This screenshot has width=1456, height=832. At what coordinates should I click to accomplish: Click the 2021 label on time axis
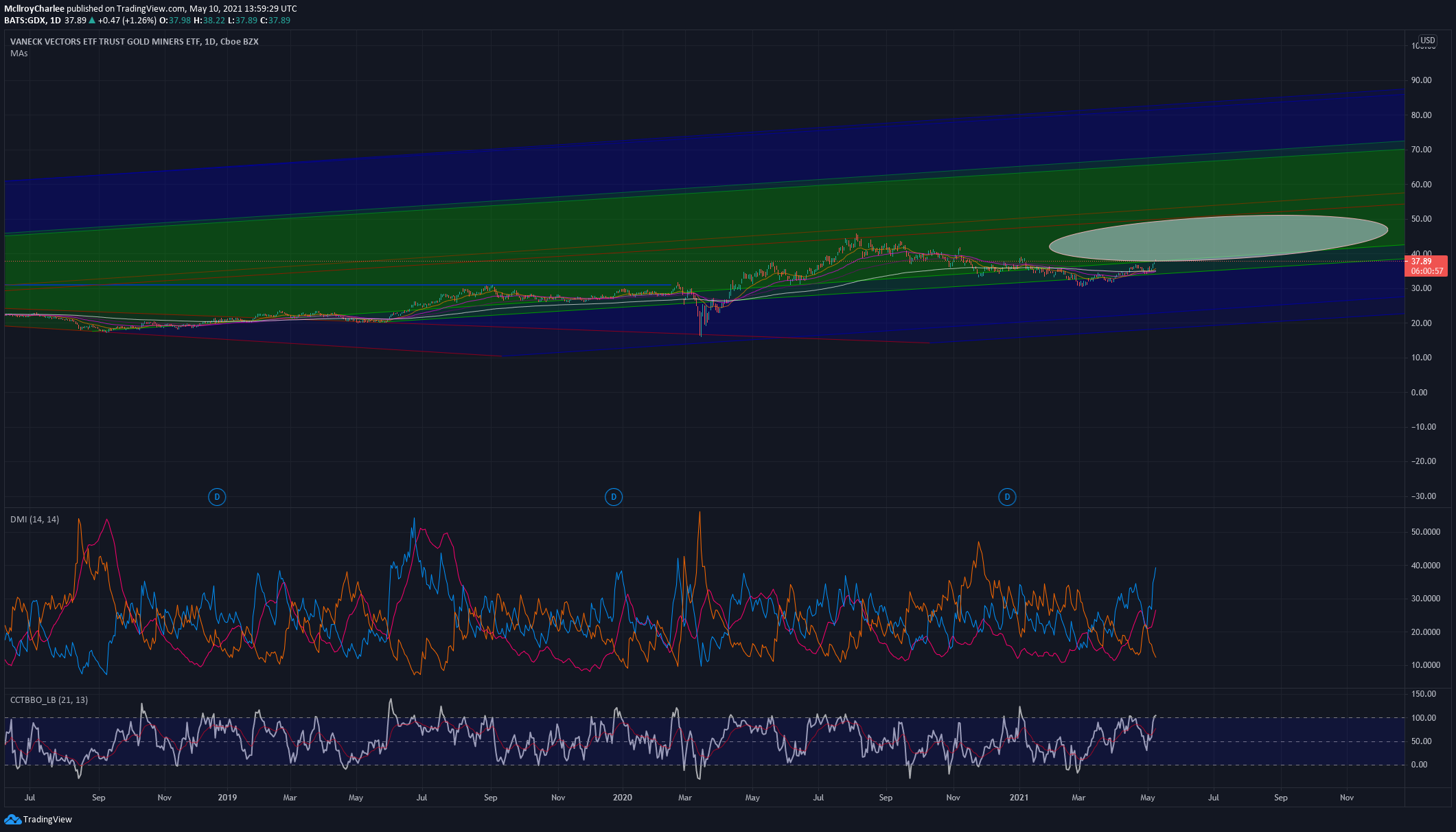pos(1019,798)
